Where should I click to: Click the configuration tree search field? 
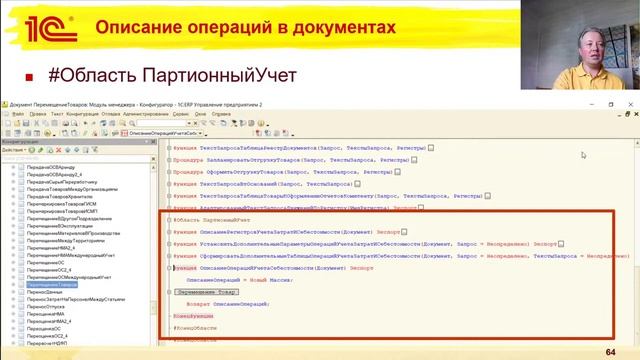[76, 159]
